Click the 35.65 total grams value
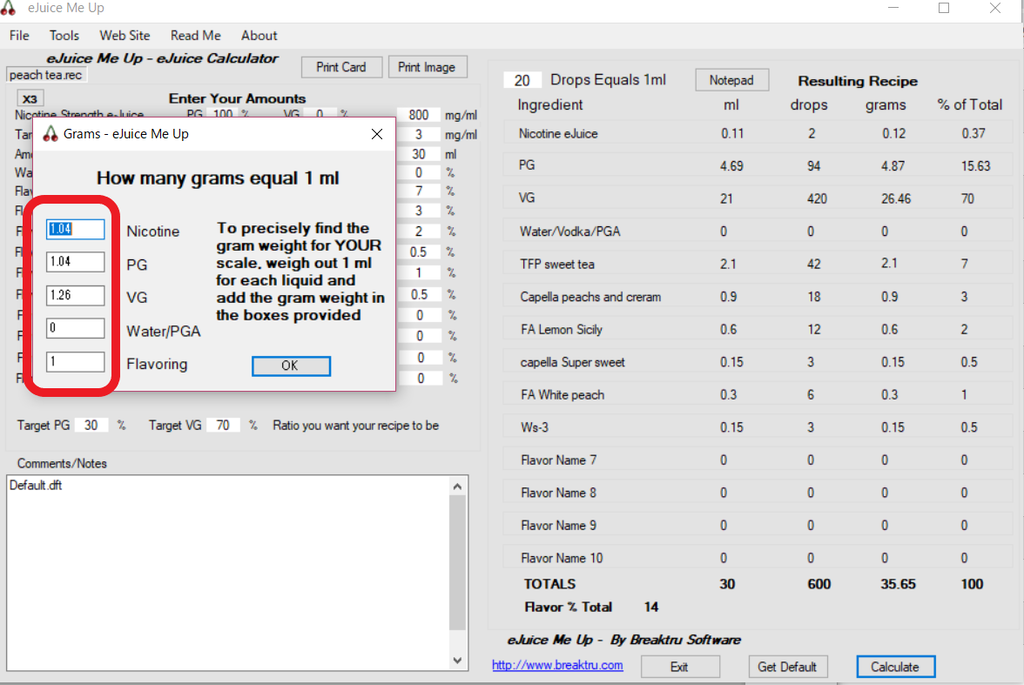Viewport: 1024px width, 685px height. point(898,584)
